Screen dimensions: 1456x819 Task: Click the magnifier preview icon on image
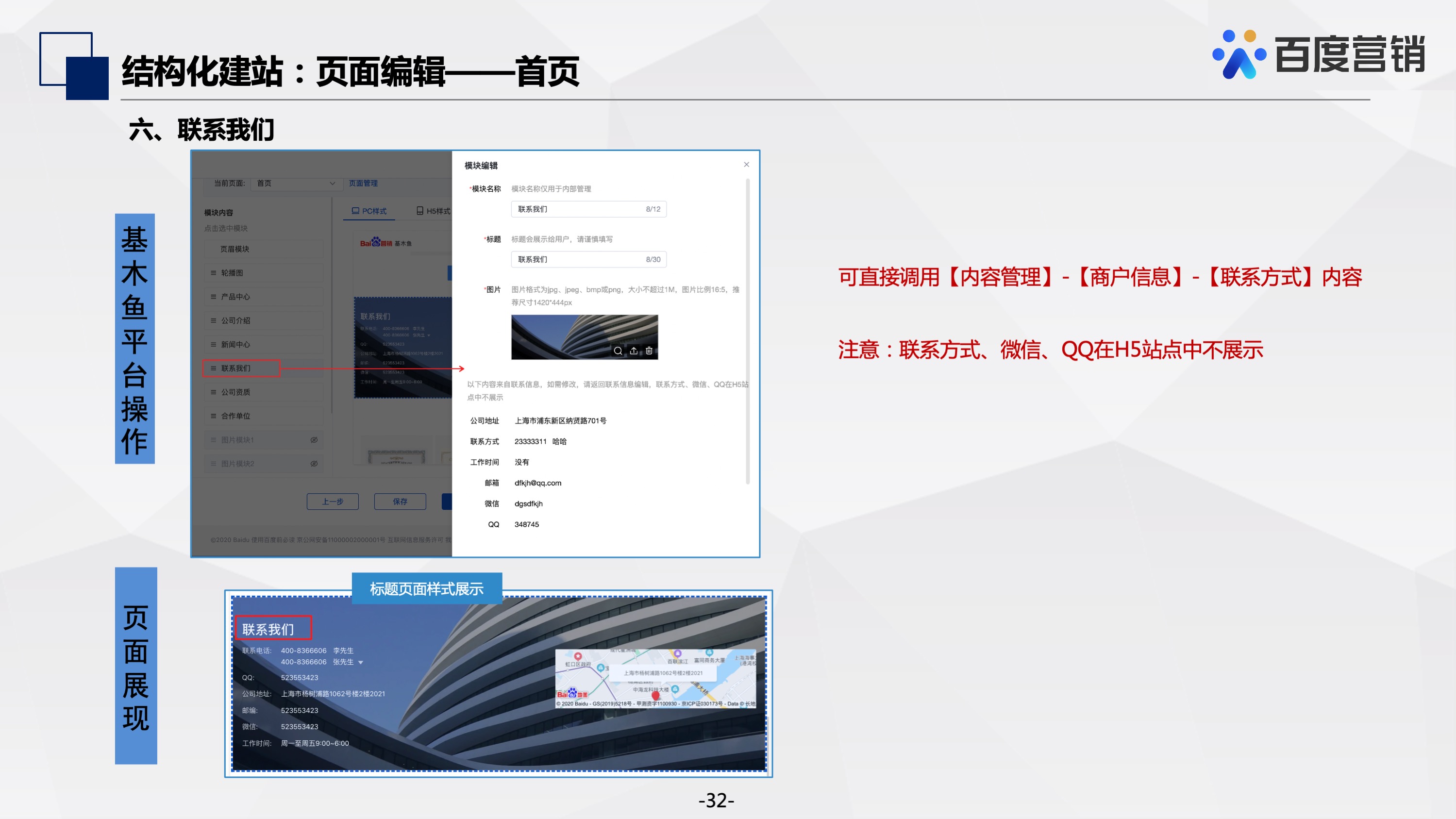click(618, 351)
